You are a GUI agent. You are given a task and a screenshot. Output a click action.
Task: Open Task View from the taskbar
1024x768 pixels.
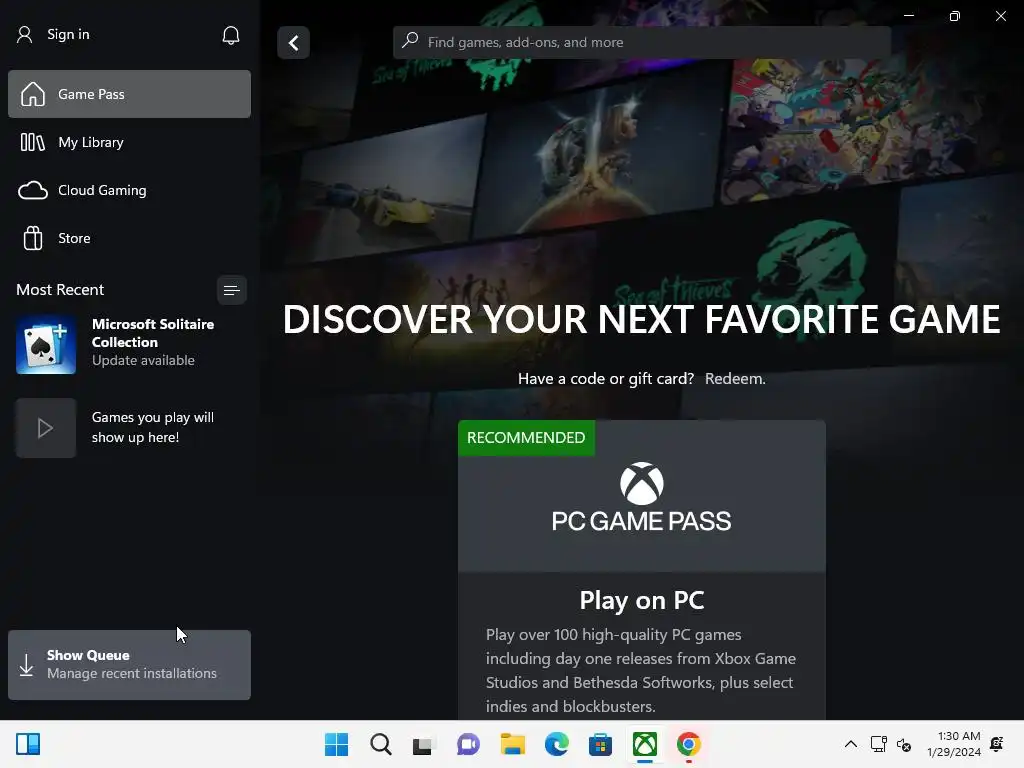pyautogui.click(x=424, y=745)
